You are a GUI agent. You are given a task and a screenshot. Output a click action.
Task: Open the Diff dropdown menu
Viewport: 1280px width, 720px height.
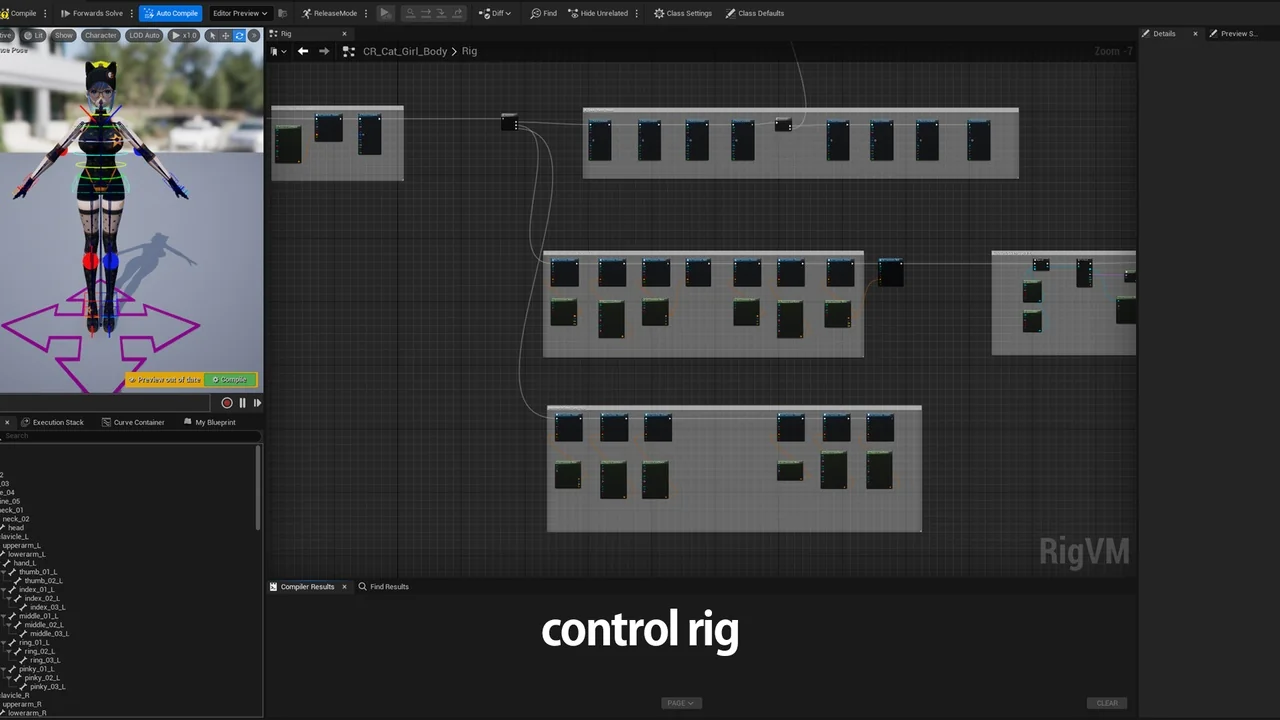click(x=494, y=13)
